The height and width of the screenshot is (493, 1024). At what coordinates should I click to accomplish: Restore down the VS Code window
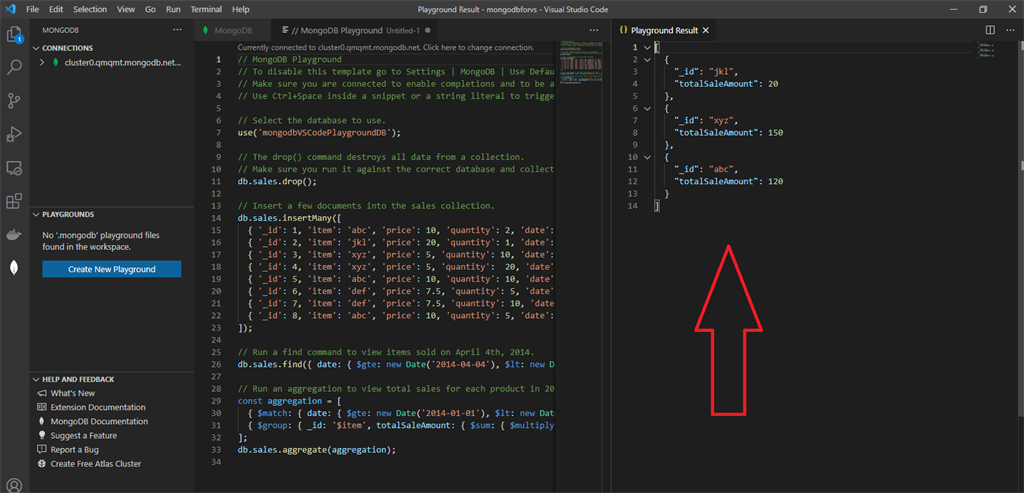(x=983, y=10)
